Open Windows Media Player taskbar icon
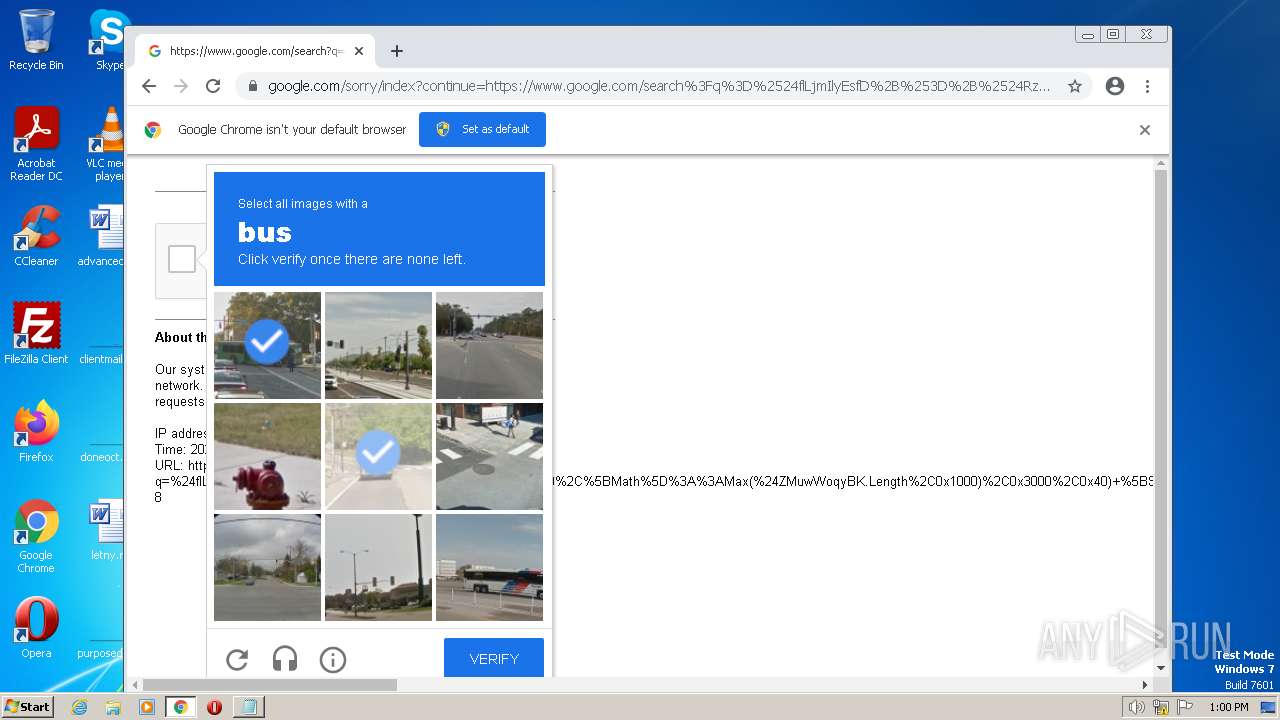1280x720 pixels. pos(147,707)
